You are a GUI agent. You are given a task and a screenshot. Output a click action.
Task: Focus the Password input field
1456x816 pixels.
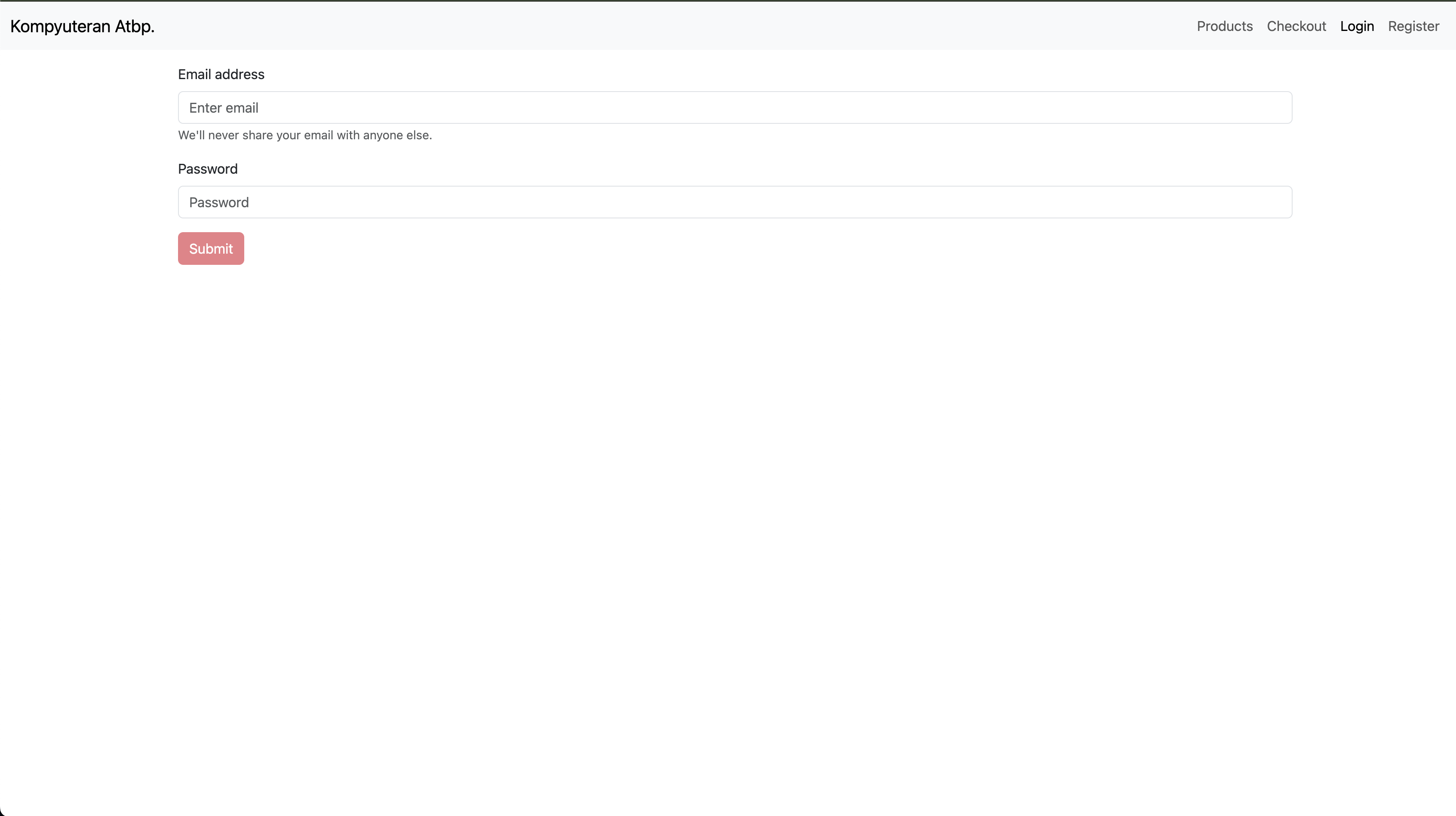735,202
